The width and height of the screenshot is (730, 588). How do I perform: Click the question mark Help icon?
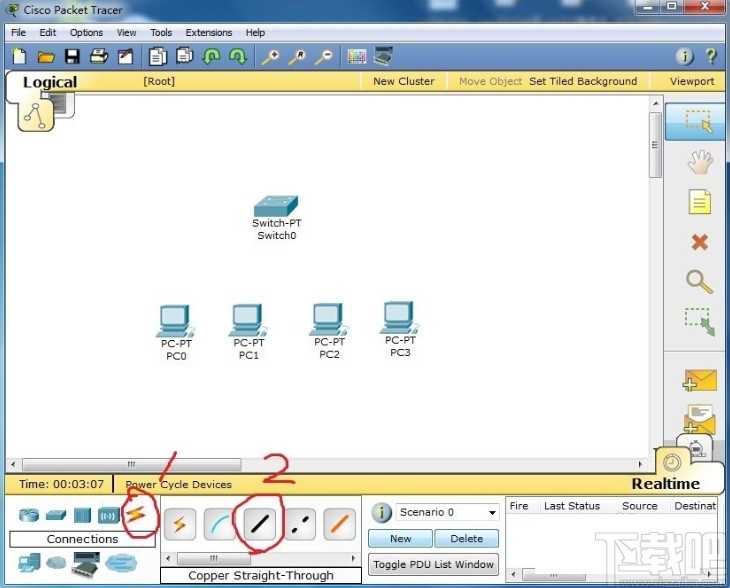click(711, 56)
